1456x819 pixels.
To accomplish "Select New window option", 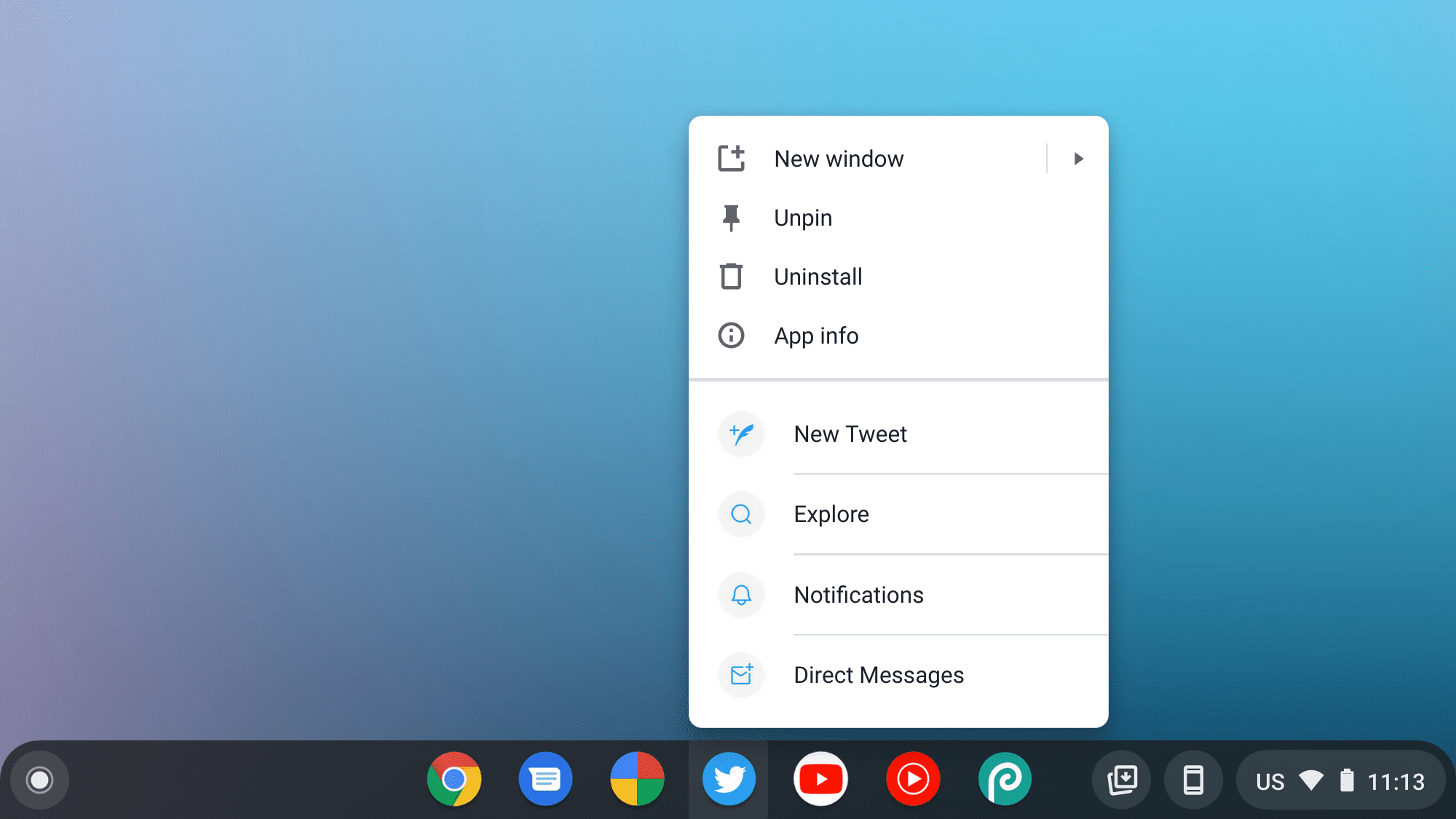I will point(839,158).
